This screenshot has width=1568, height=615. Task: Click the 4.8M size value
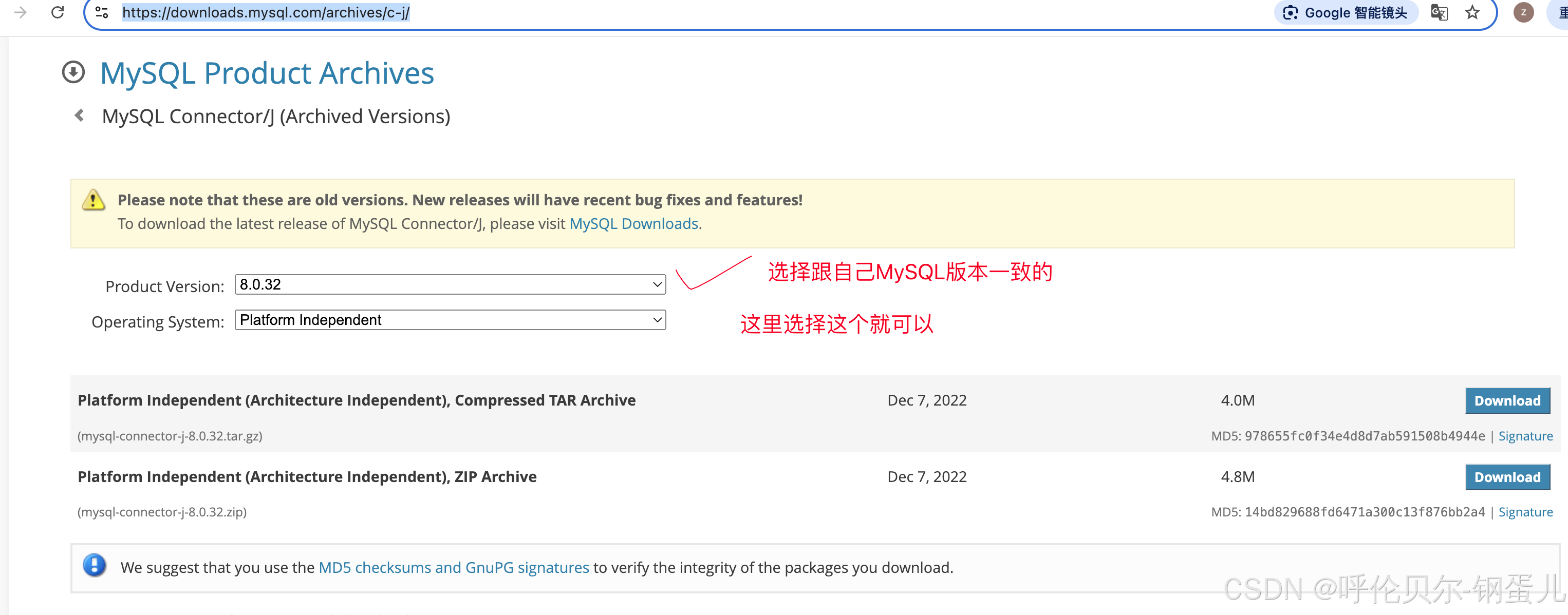(x=1238, y=477)
